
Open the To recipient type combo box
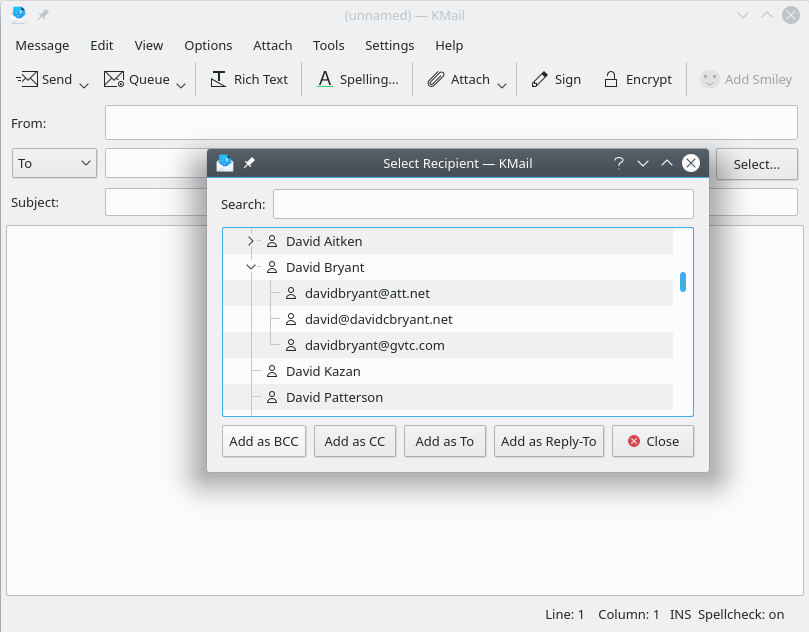click(54, 163)
